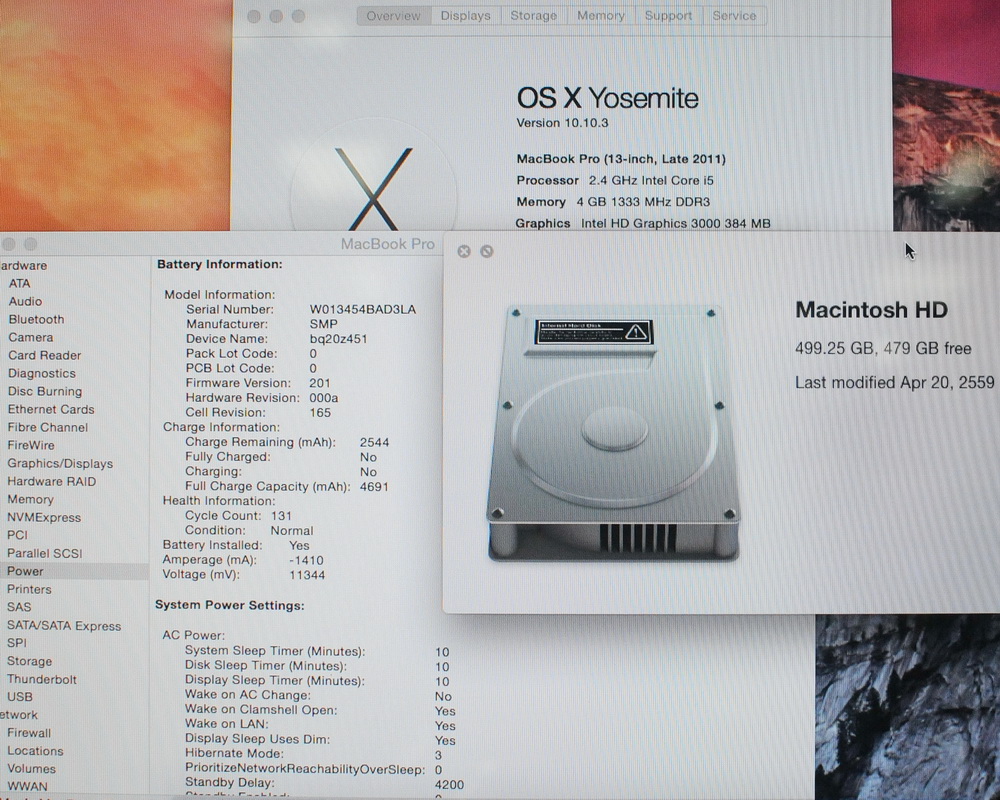Collapse the Network section header

[x=19, y=715]
